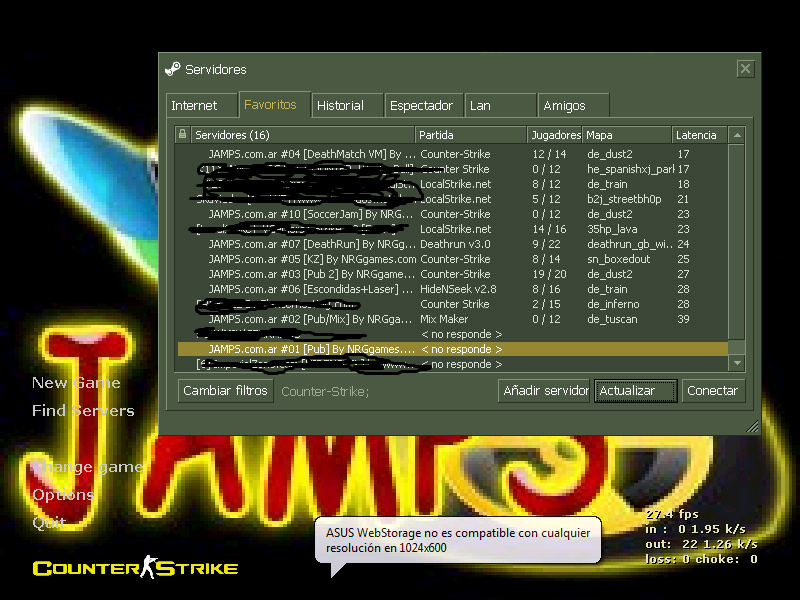Click the de_tuscan map cell
This screenshot has height=602, width=800.
[612, 319]
